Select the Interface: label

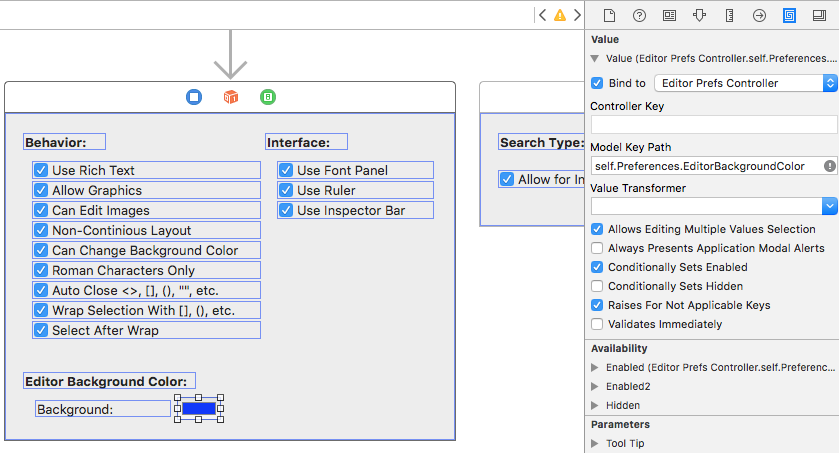click(x=306, y=142)
